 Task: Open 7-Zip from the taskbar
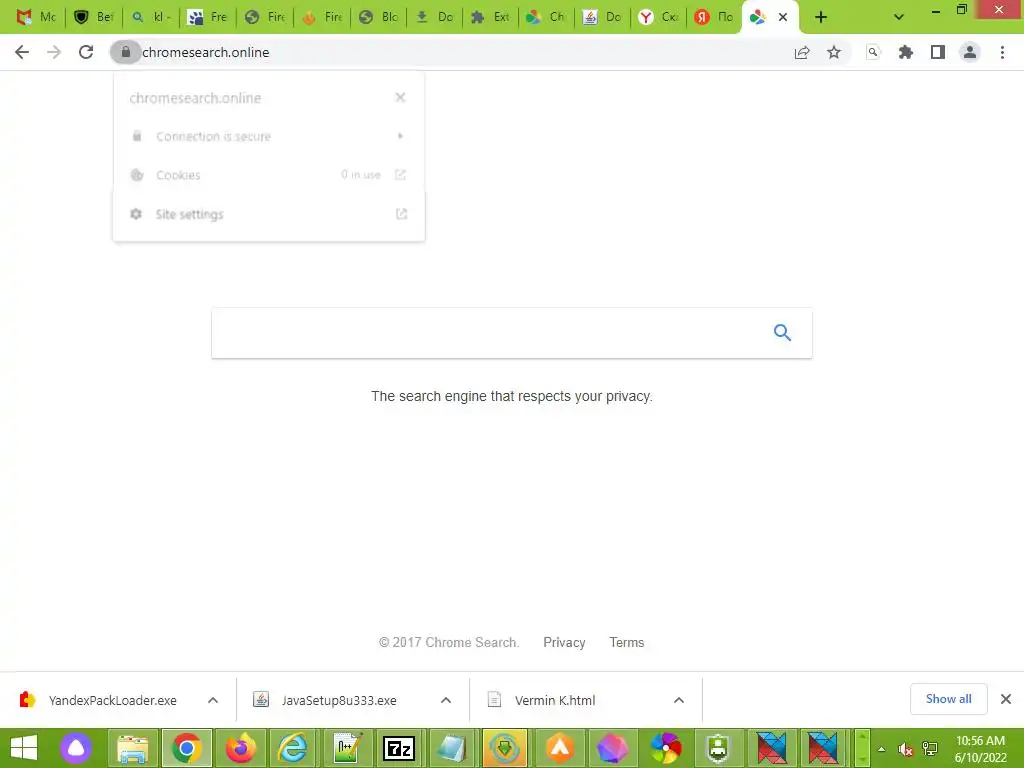click(400, 748)
